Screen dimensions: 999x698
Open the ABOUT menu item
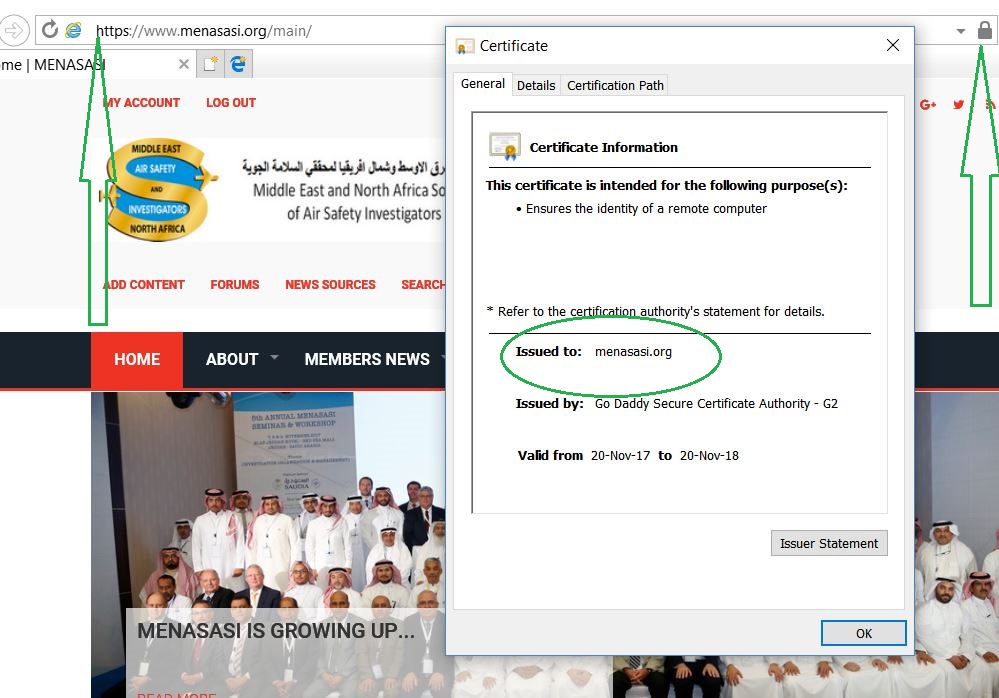[232, 359]
